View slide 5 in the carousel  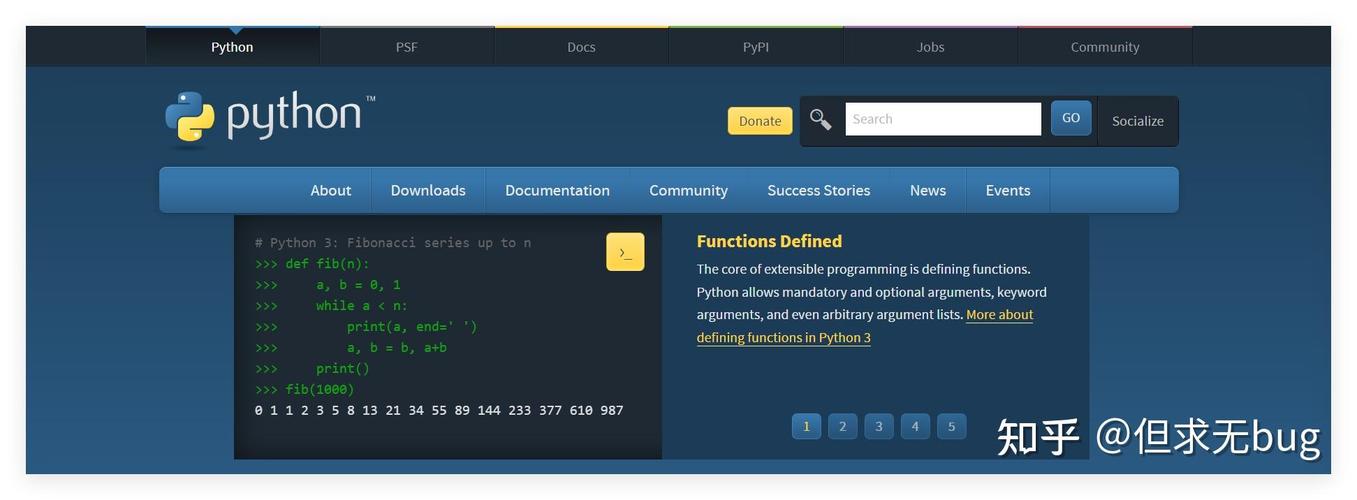click(x=951, y=426)
